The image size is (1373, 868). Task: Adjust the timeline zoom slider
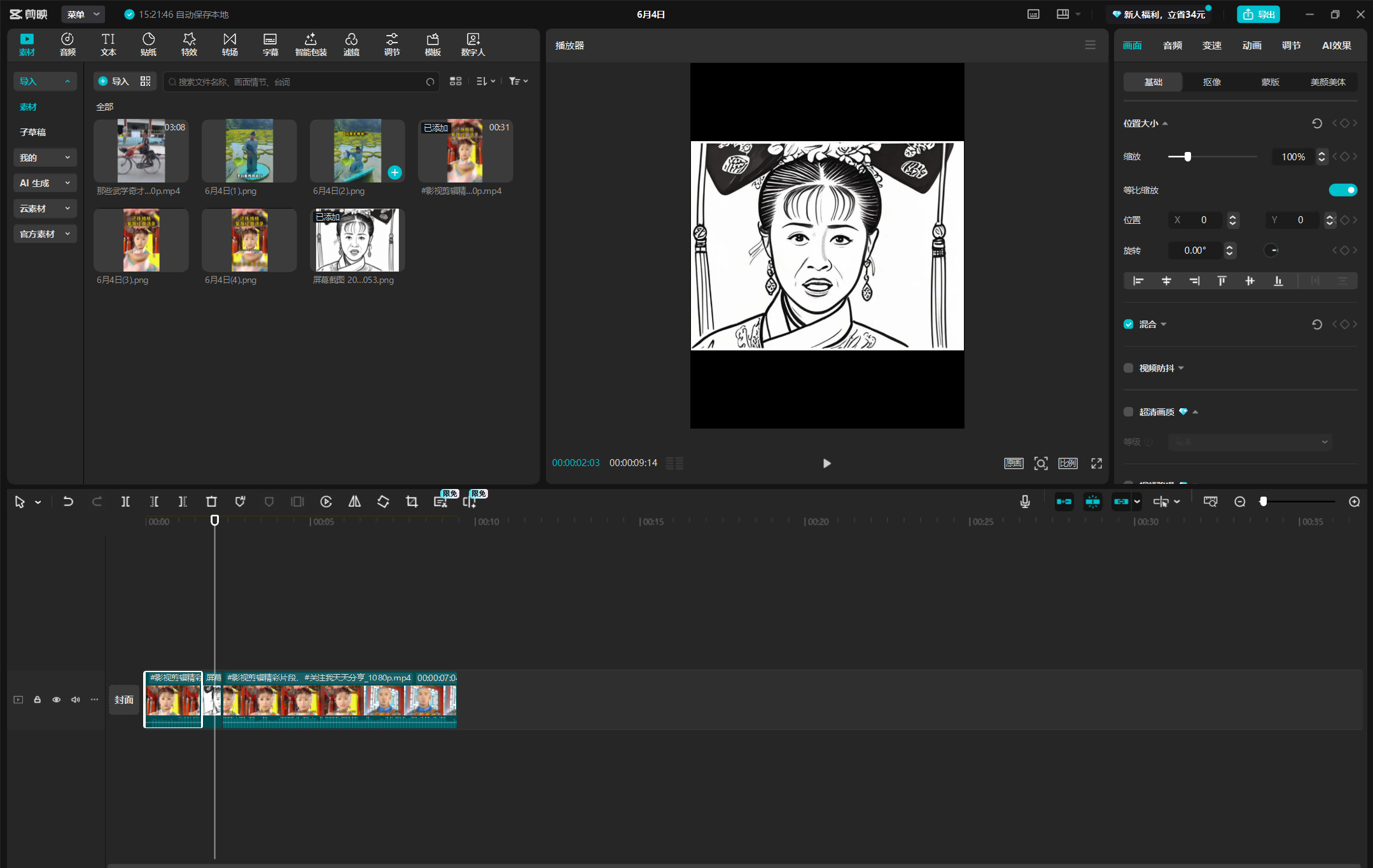pyautogui.click(x=1298, y=502)
